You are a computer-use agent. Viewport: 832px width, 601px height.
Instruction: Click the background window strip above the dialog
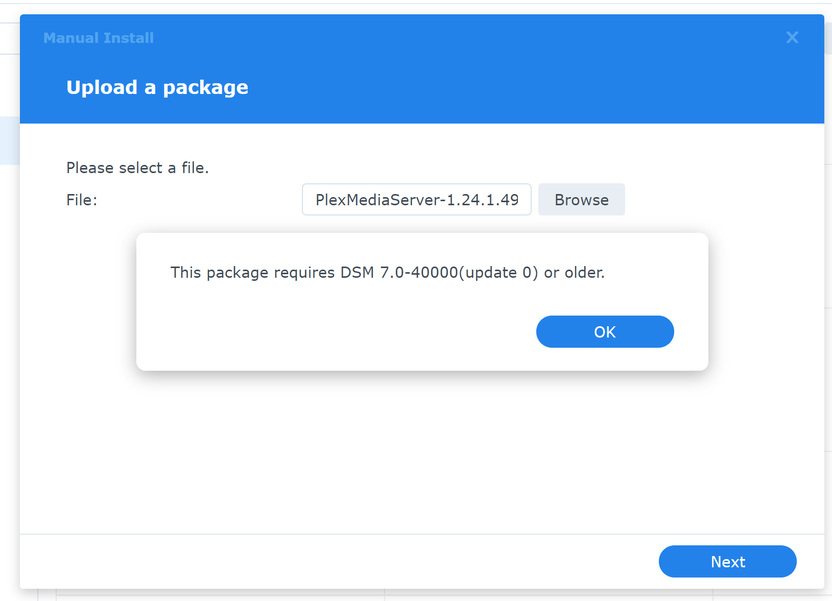pos(400,7)
